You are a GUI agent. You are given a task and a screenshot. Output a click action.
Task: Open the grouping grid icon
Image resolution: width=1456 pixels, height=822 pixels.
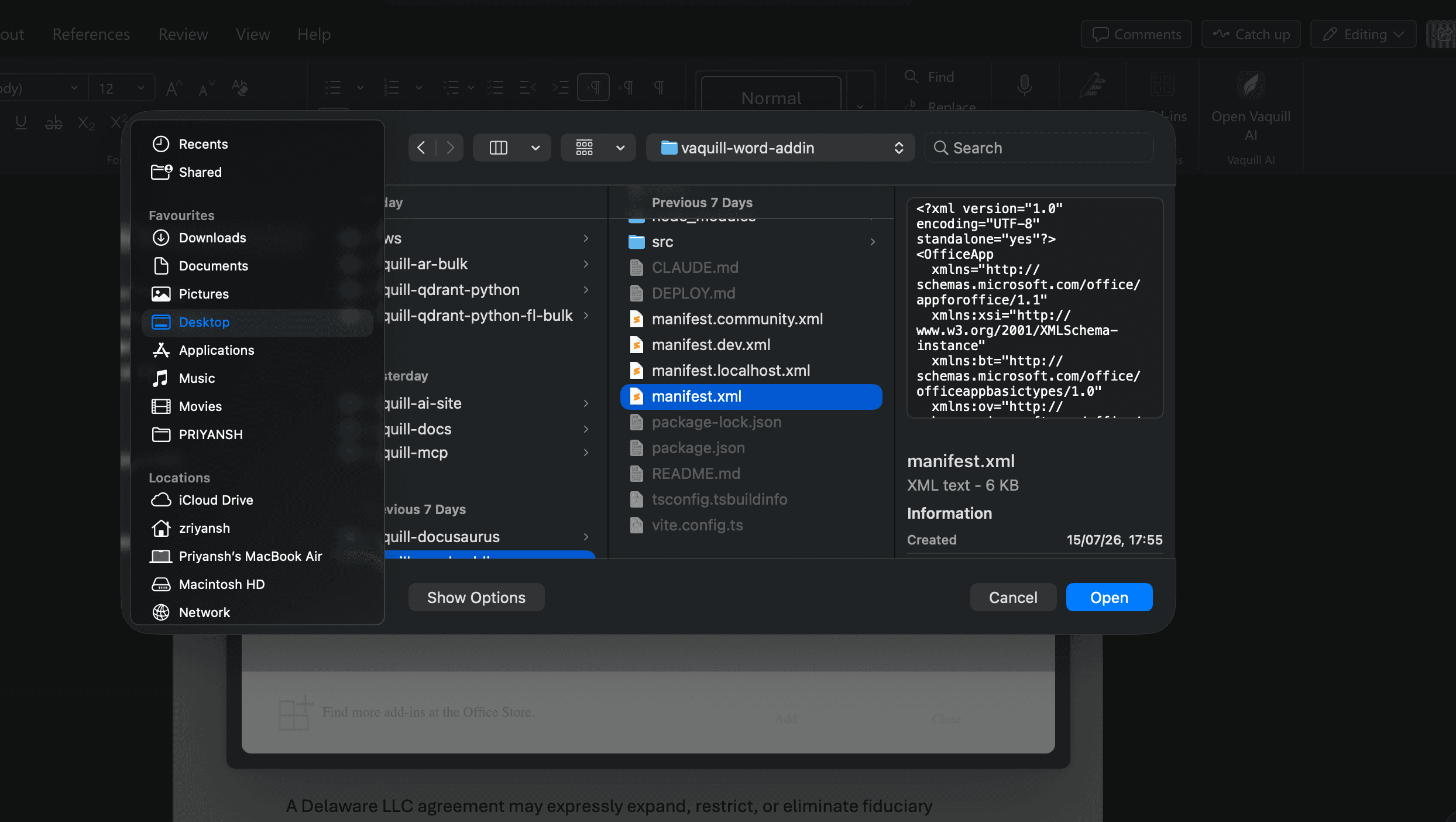(584, 148)
